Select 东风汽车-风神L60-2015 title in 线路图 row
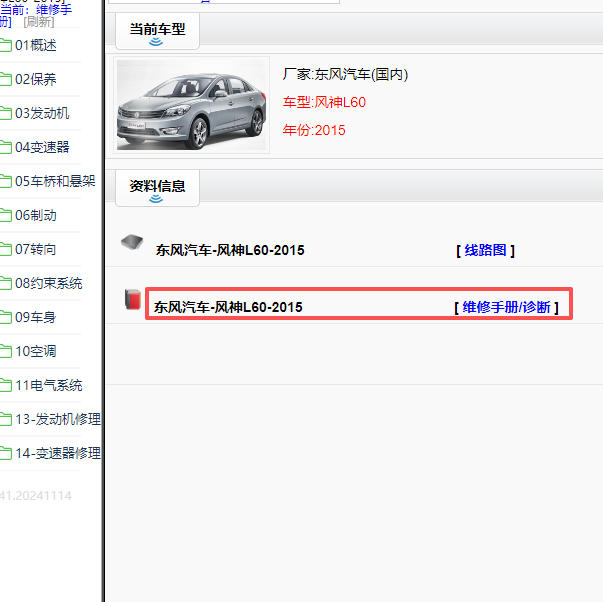The width and height of the screenshot is (603, 602). [x=230, y=250]
